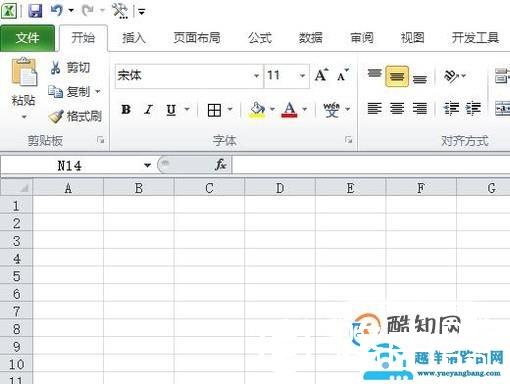The width and height of the screenshot is (510, 384).
Task: Toggle bold formatting
Action: (126, 109)
